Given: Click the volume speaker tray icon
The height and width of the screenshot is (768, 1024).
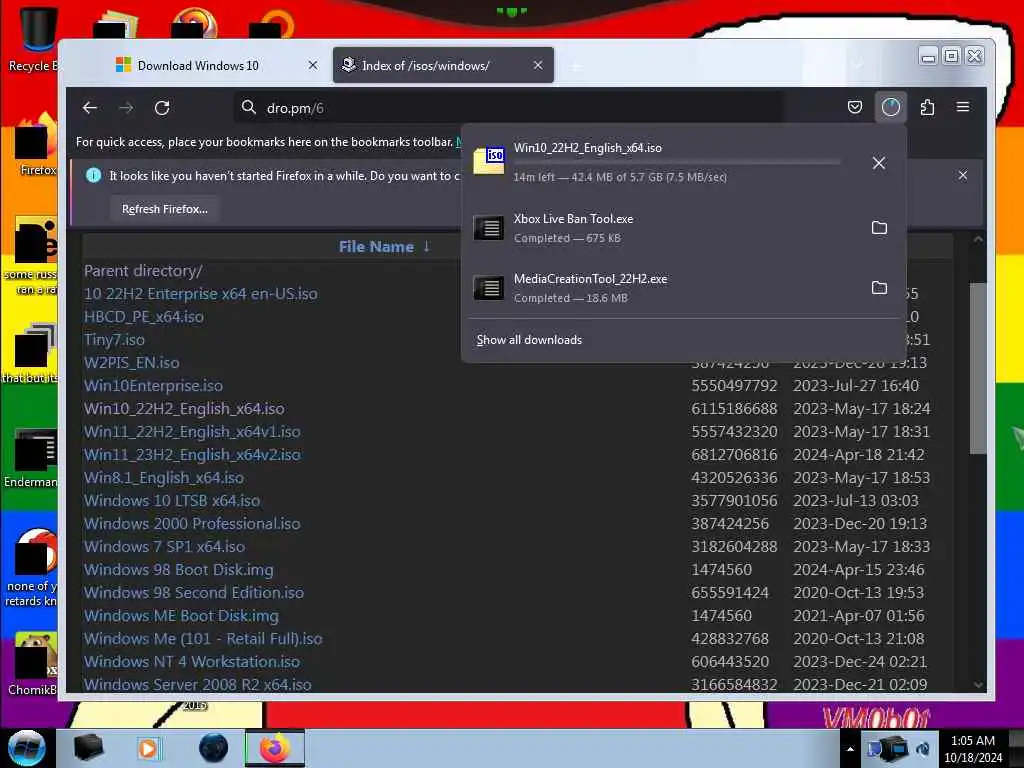Looking at the screenshot, I should pyautogui.click(x=923, y=749).
